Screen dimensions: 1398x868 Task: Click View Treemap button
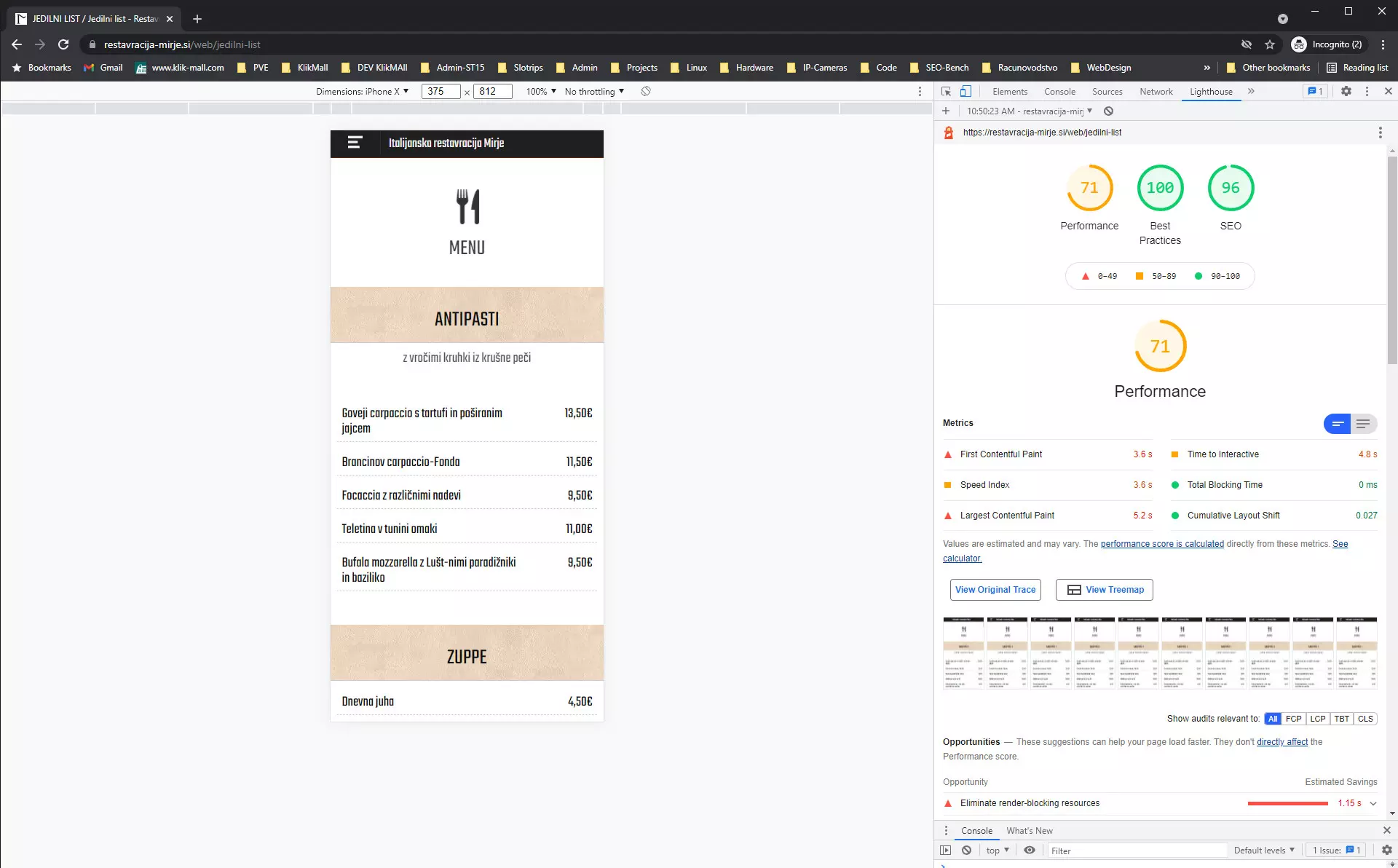click(x=1104, y=590)
